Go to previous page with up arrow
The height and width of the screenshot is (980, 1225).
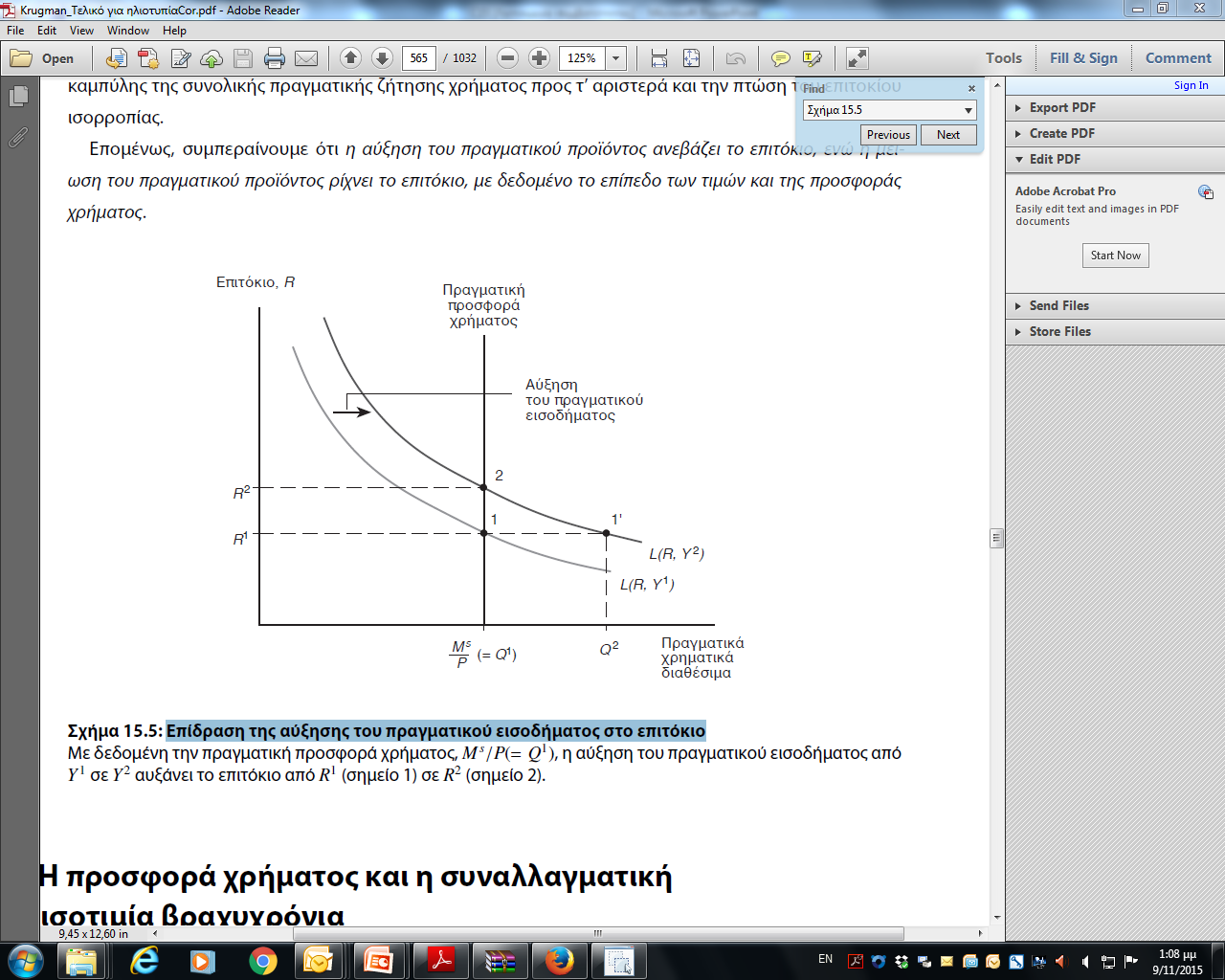tap(350, 58)
